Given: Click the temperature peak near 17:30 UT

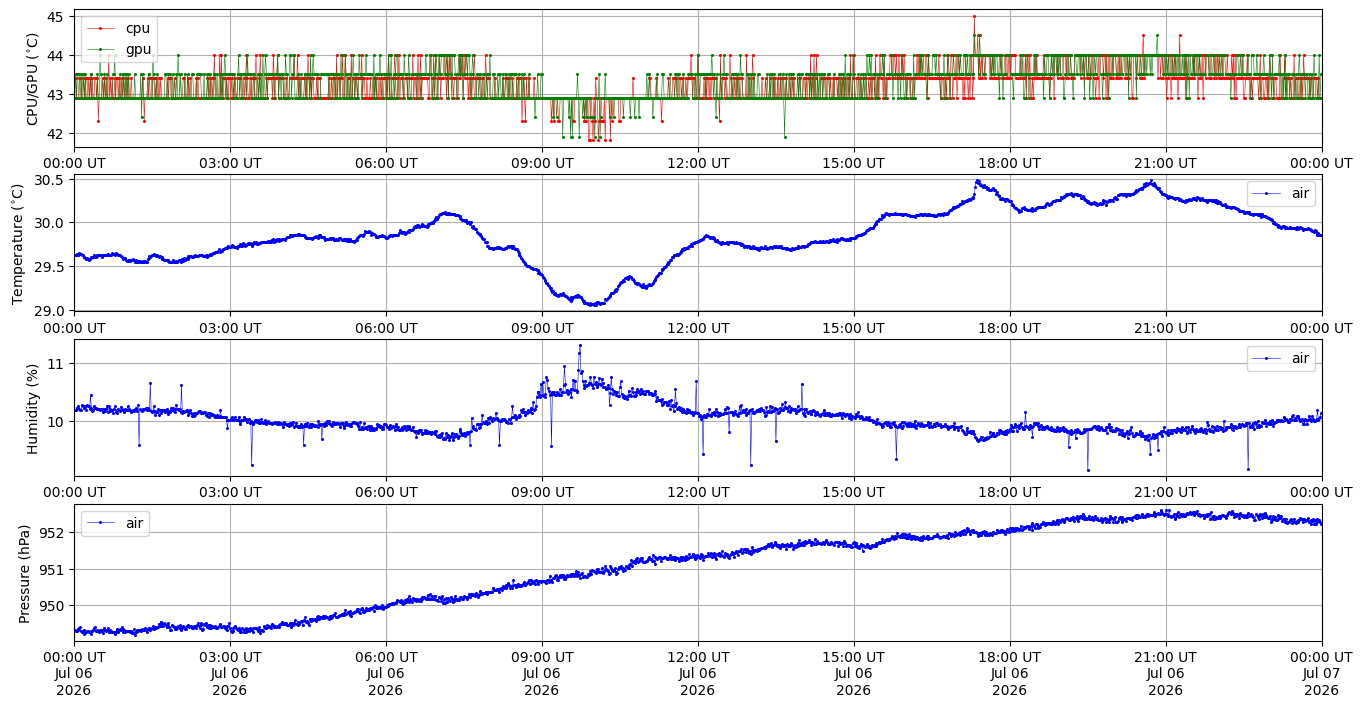Looking at the screenshot, I should (x=977, y=182).
